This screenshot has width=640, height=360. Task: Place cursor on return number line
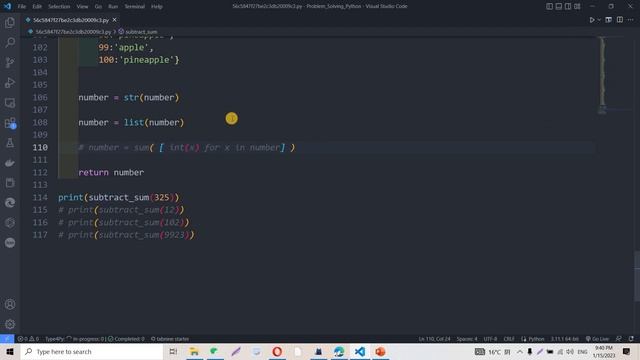[x=111, y=173]
